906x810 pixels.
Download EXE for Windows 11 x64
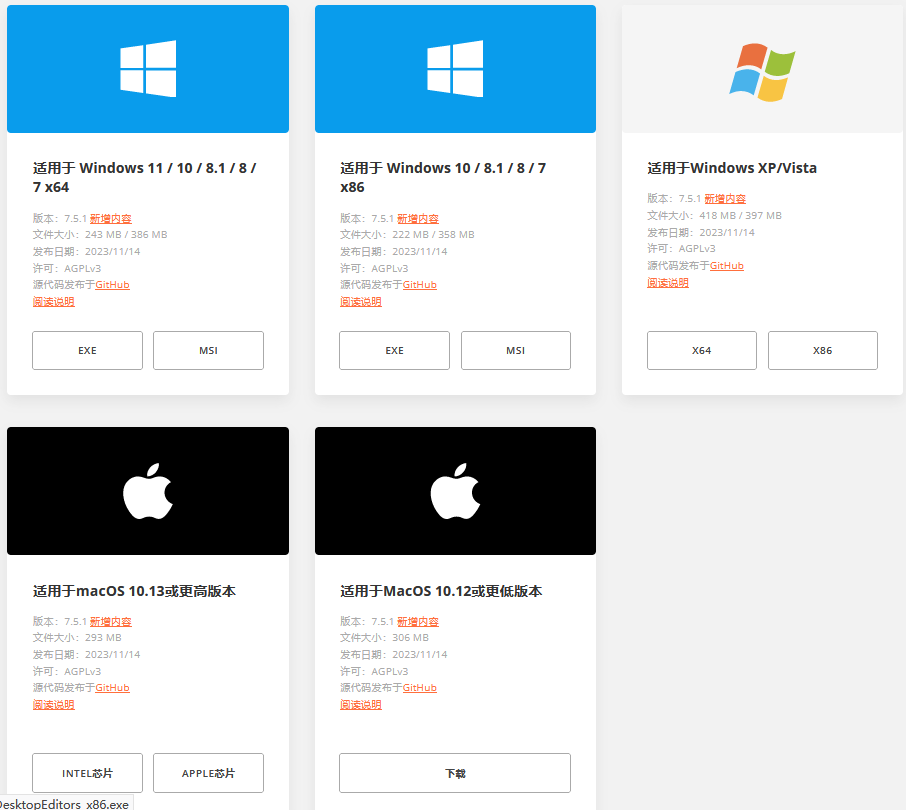click(x=87, y=351)
